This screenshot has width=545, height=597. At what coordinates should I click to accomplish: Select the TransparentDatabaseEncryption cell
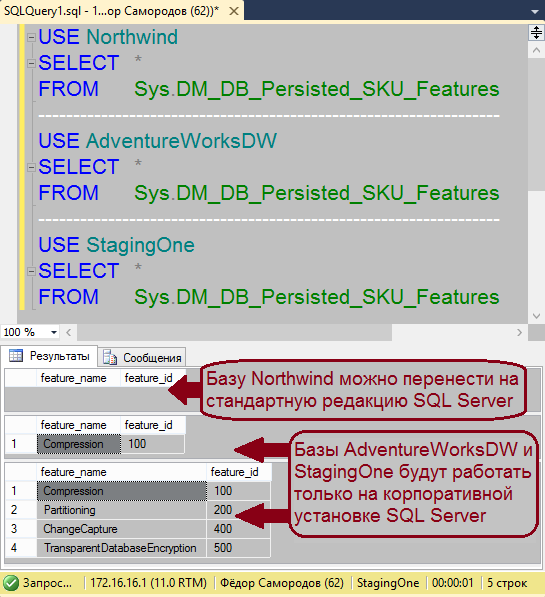coord(122,548)
